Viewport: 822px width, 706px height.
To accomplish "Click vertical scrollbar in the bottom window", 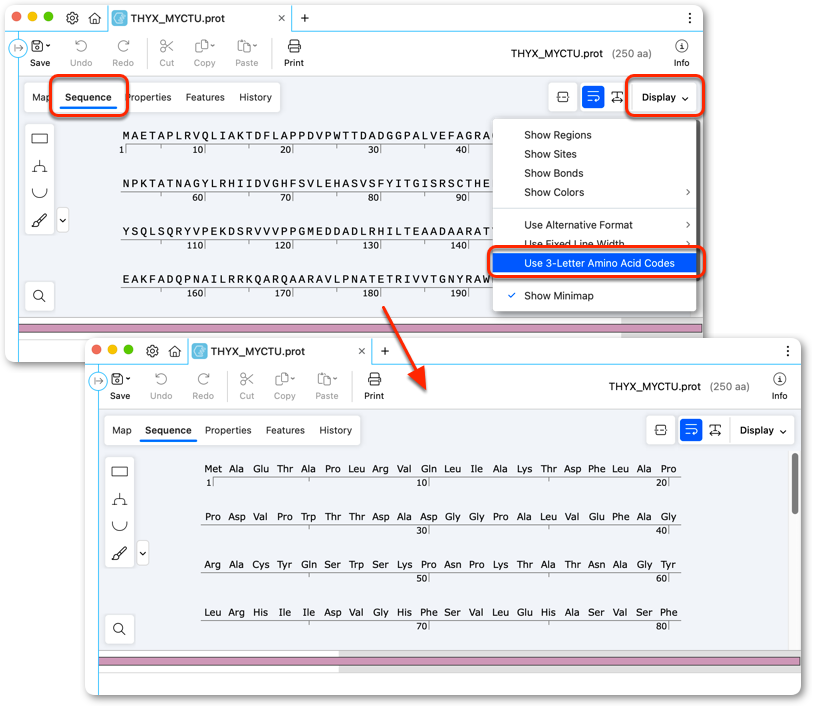I will click(x=795, y=484).
